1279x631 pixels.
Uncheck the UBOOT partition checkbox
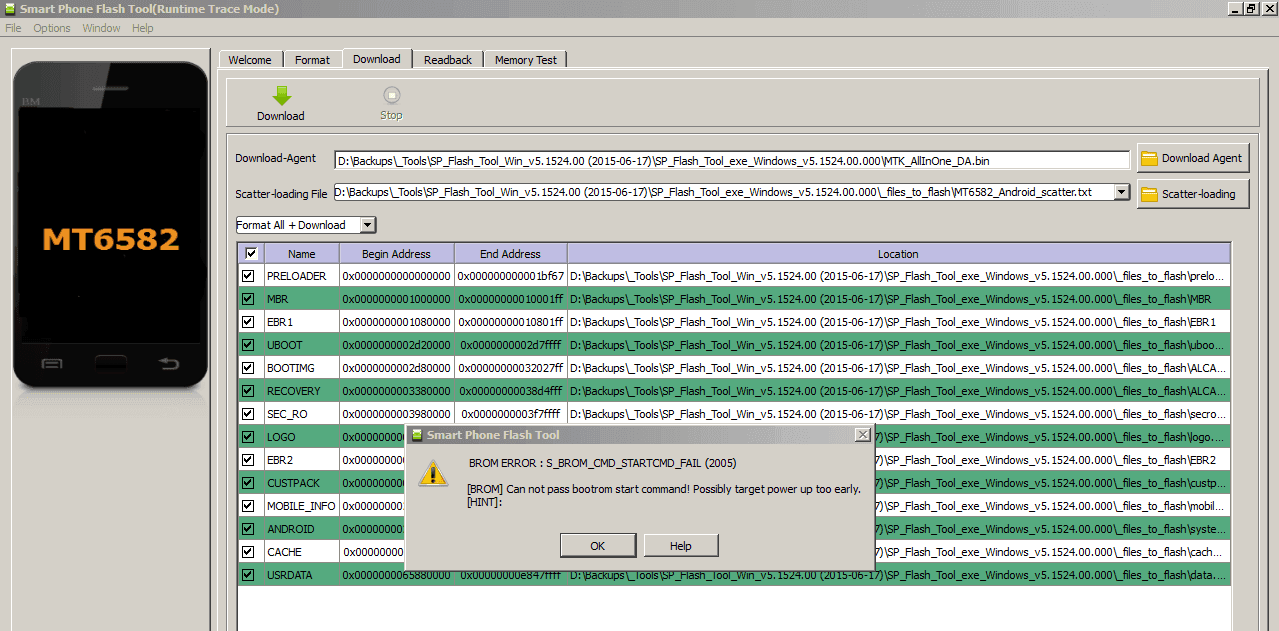point(248,345)
